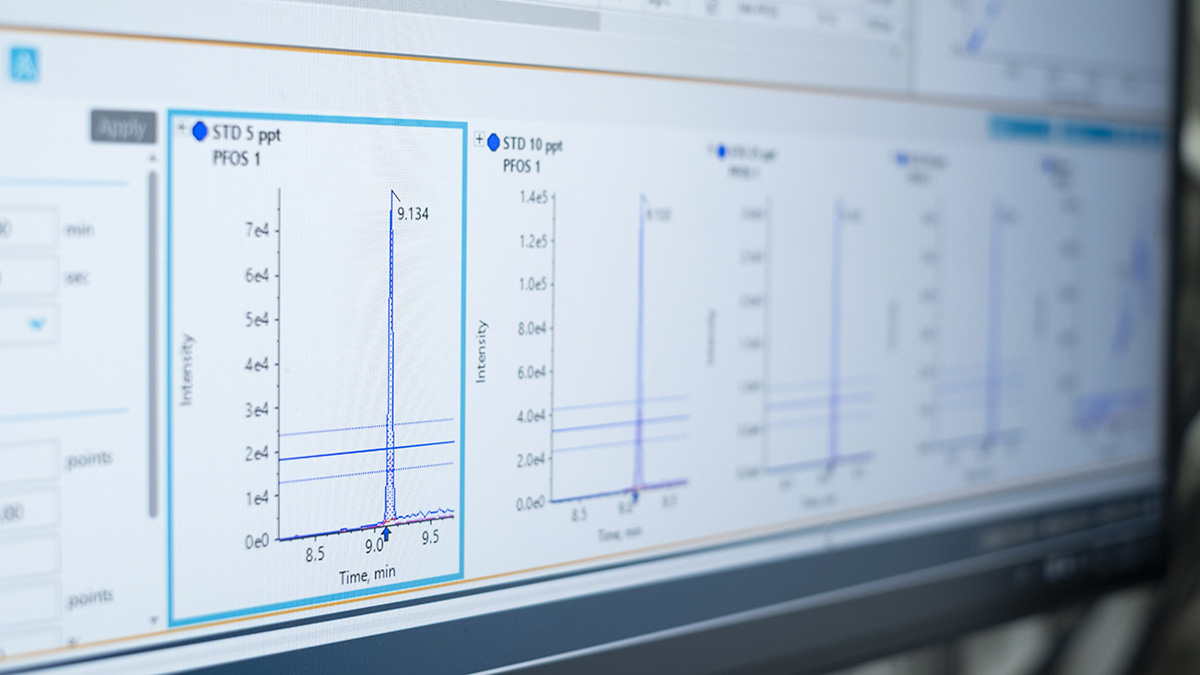
Task: Click the scroll-up arrow of the parameters panel
Action: [153, 157]
